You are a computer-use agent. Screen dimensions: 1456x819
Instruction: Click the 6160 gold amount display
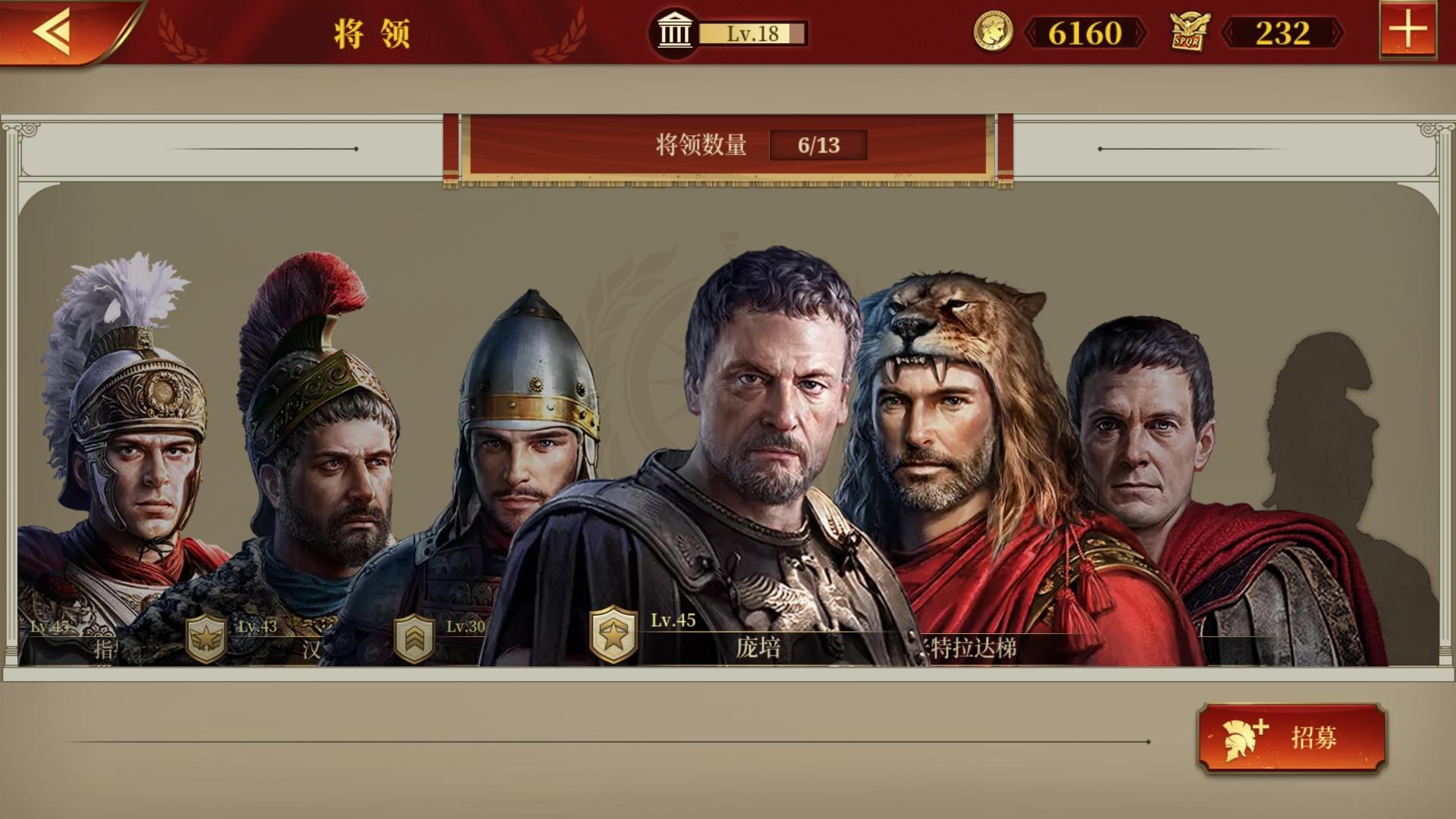1085,33
